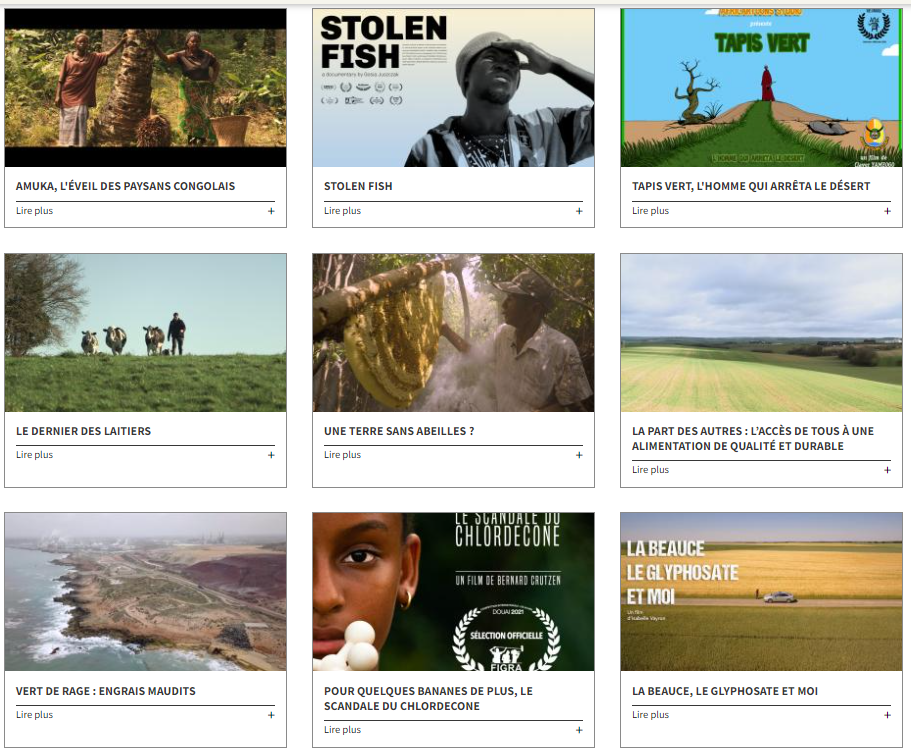Expand the Chlordecone card plus icon
911x754 pixels.
(579, 730)
